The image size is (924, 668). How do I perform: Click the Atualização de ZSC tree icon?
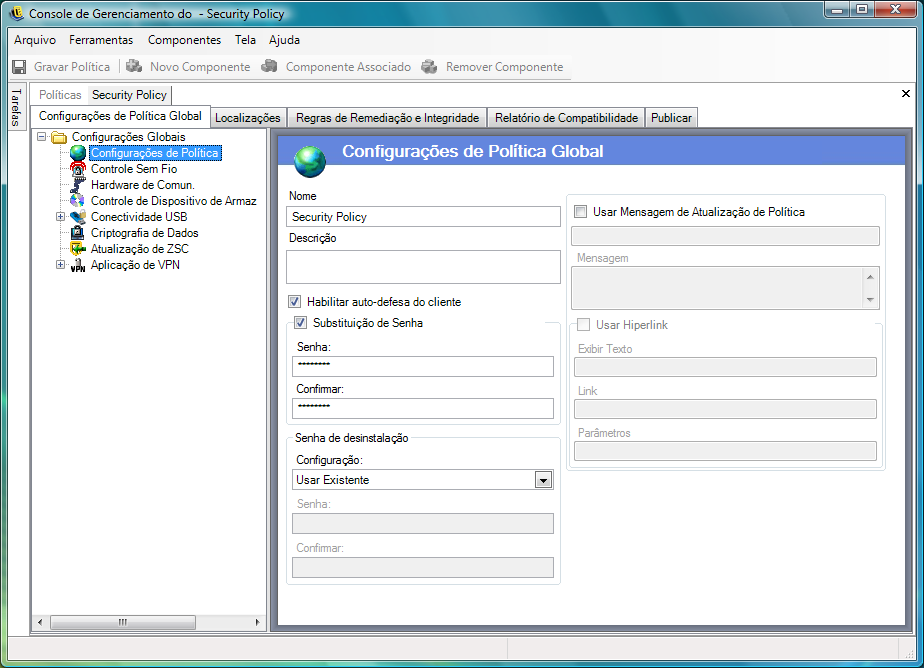(78, 249)
